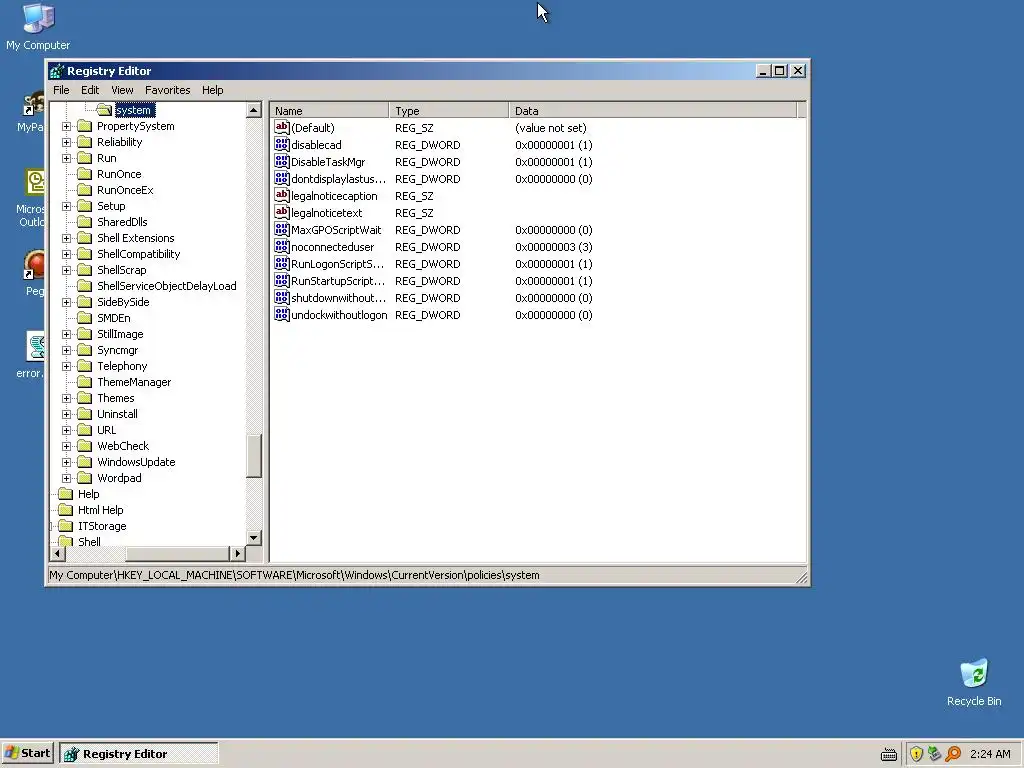This screenshot has height=768, width=1024.
Task: Click tree horizontal scroll right arrow
Action: click(x=238, y=553)
